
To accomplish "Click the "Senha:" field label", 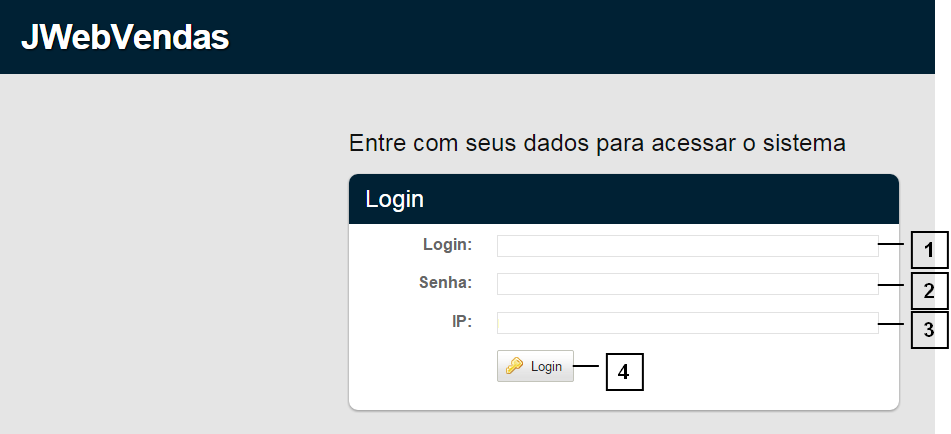I will (445, 283).
